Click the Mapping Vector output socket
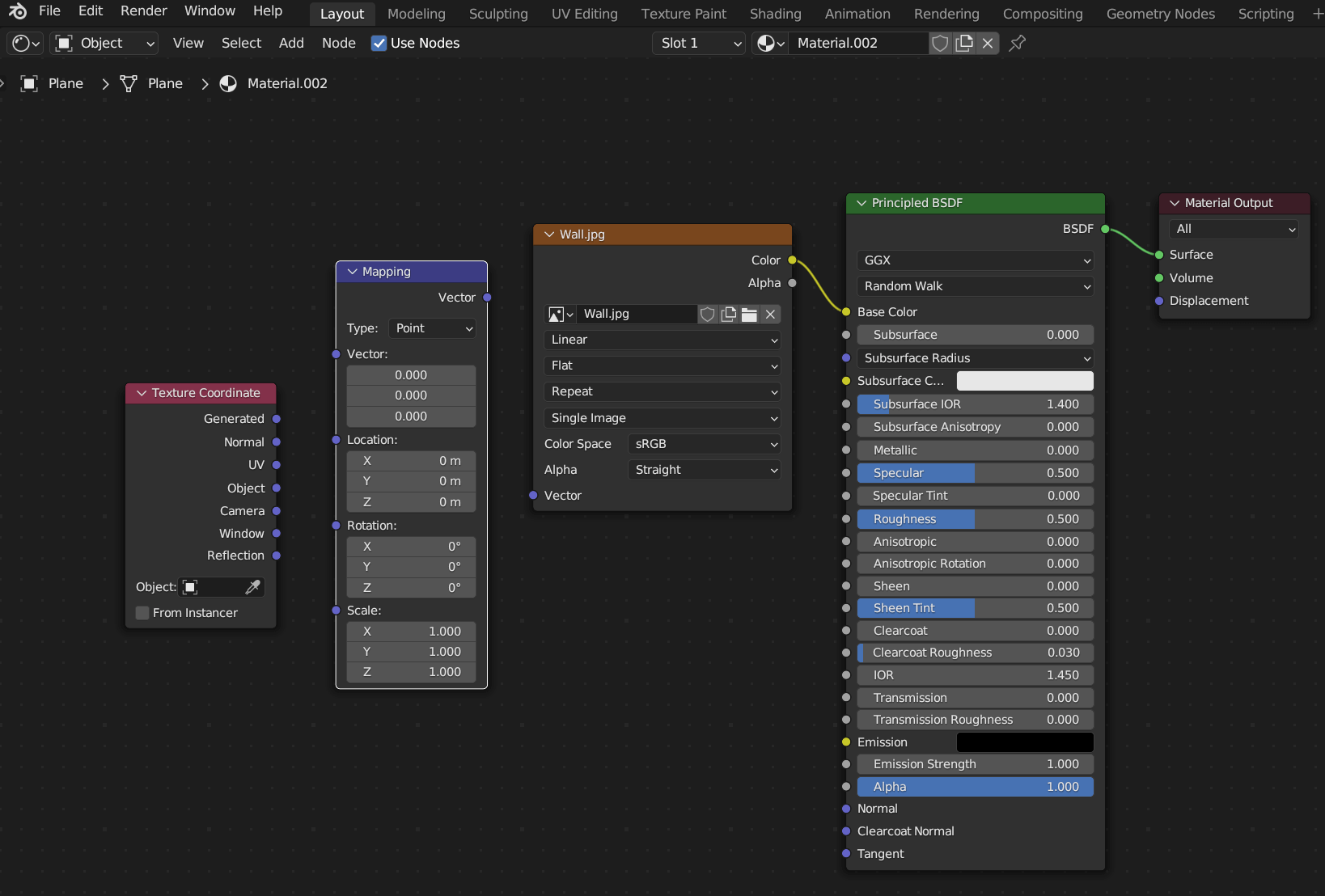 tap(487, 298)
